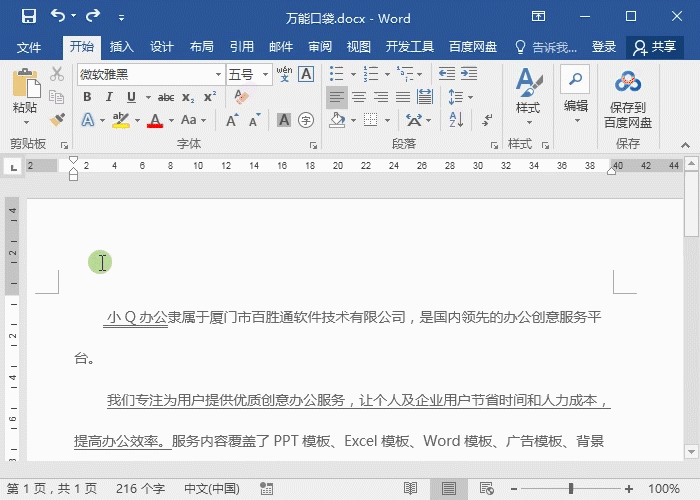The image size is (700, 500).
Task: Click the zoom slider in status bar
Action: (x=570, y=489)
